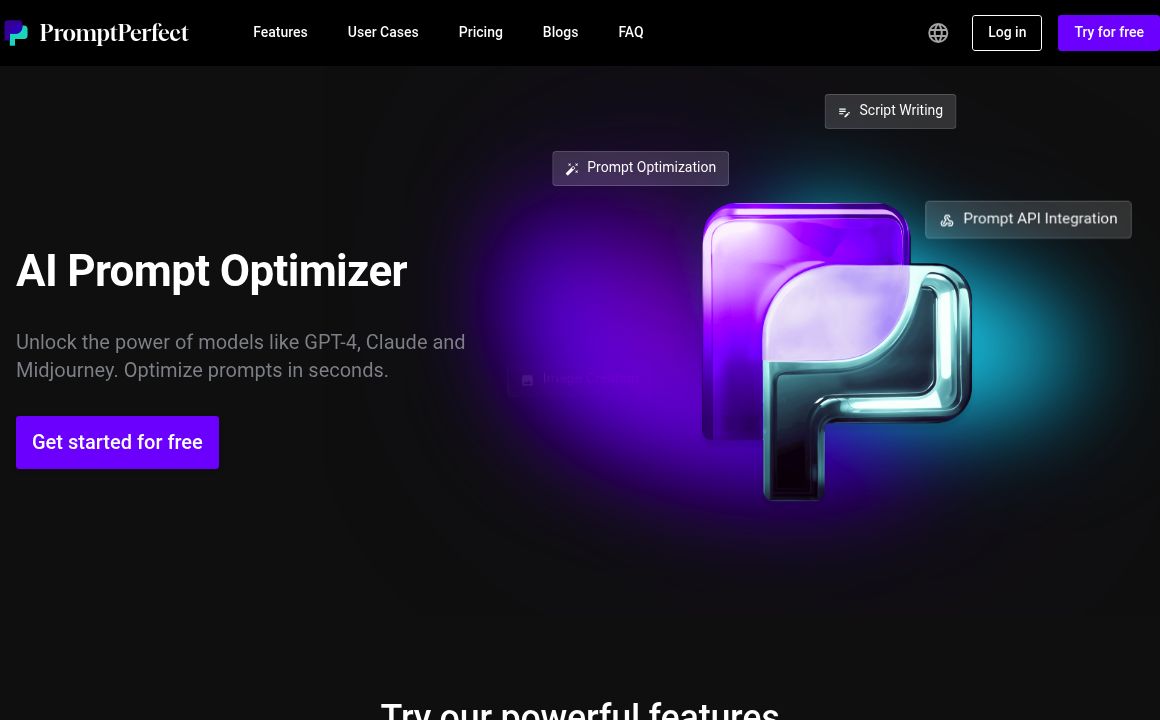Click the AI Prompt Optimizer heading

[211, 271]
